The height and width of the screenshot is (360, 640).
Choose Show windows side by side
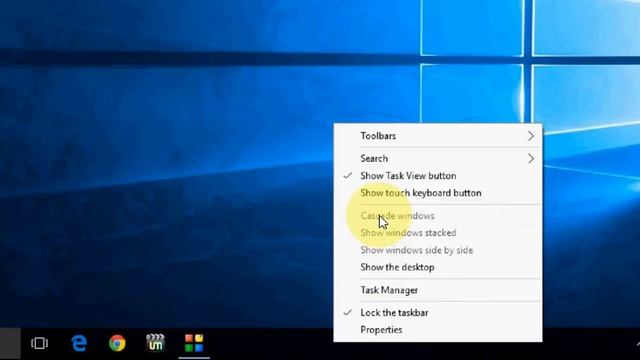pos(438,250)
